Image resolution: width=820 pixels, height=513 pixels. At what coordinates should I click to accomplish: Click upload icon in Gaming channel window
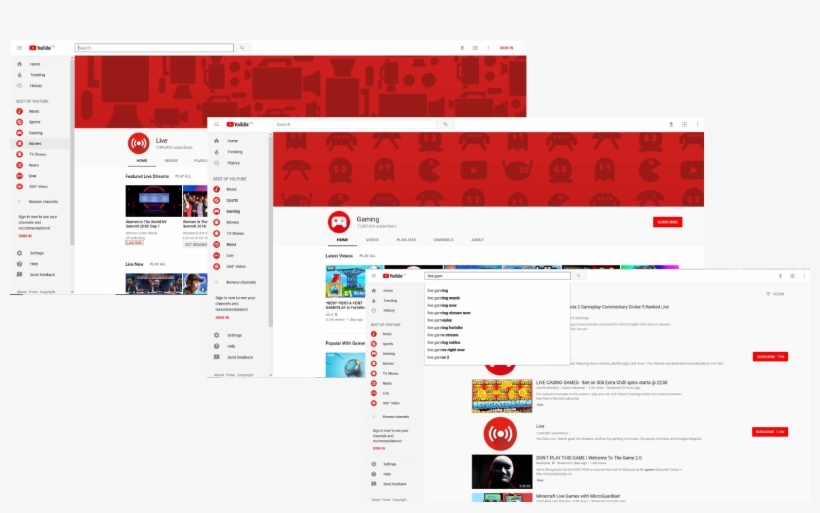point(671,124)
